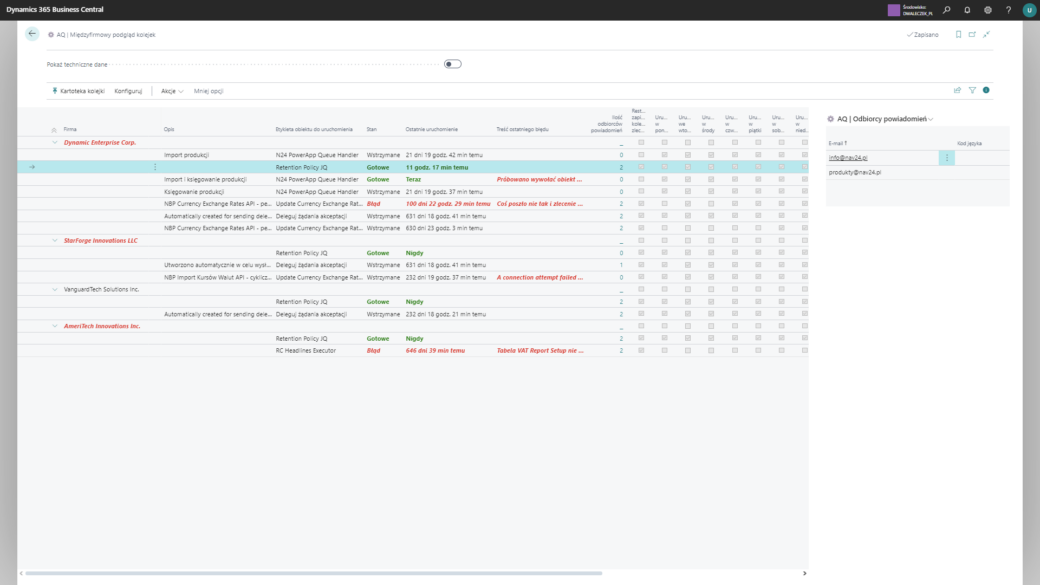Image resolution: width=1040 pixels, height=585 pixels.
Task: Click the filter funnel icon
Action: (x=972, y=90)
